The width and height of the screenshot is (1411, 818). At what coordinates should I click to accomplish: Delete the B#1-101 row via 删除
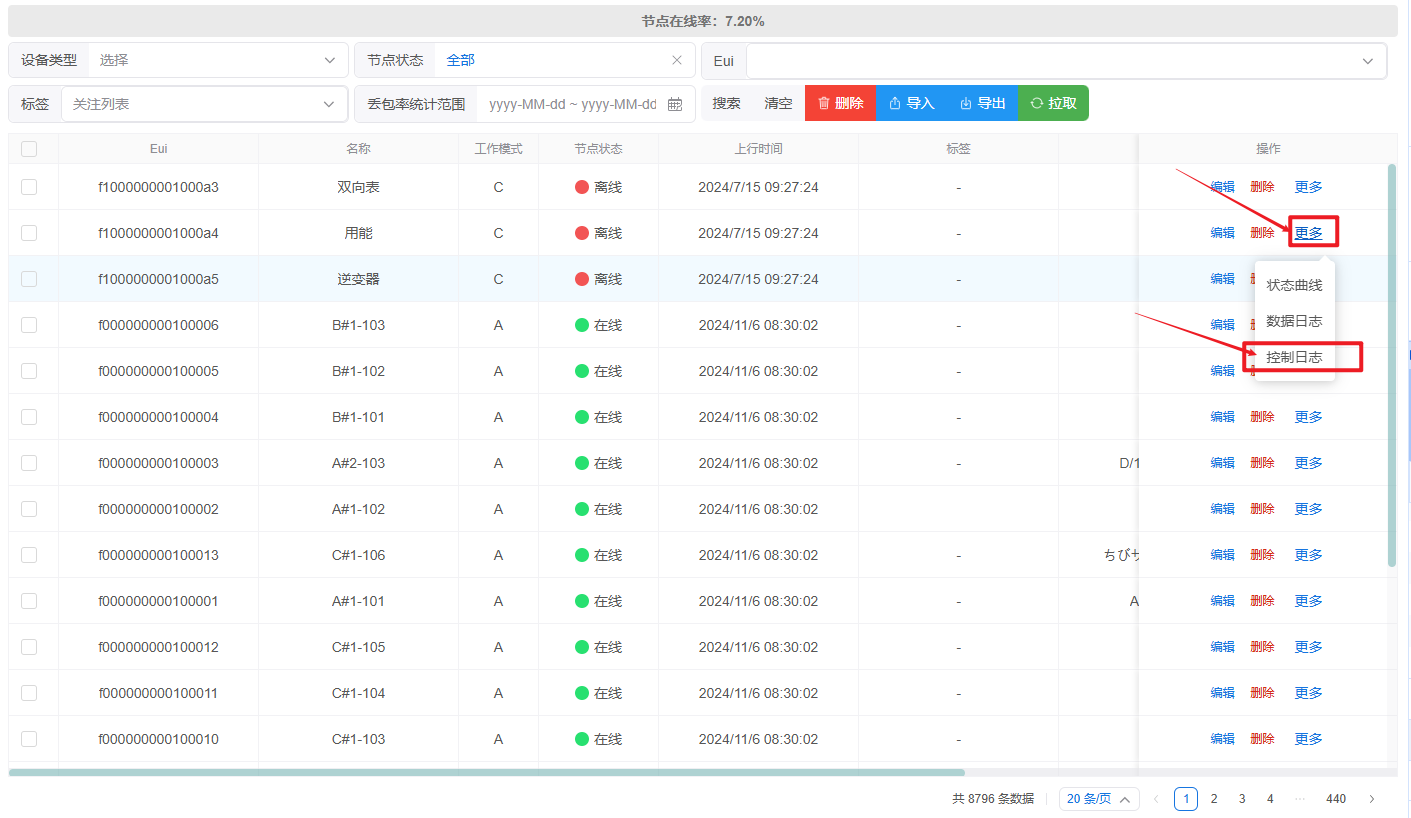point(1263,417)
